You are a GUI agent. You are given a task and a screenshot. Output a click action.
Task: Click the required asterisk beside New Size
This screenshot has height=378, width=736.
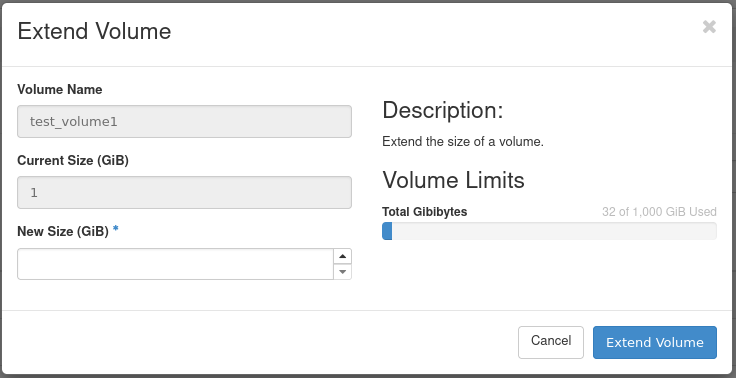[115, 230]
